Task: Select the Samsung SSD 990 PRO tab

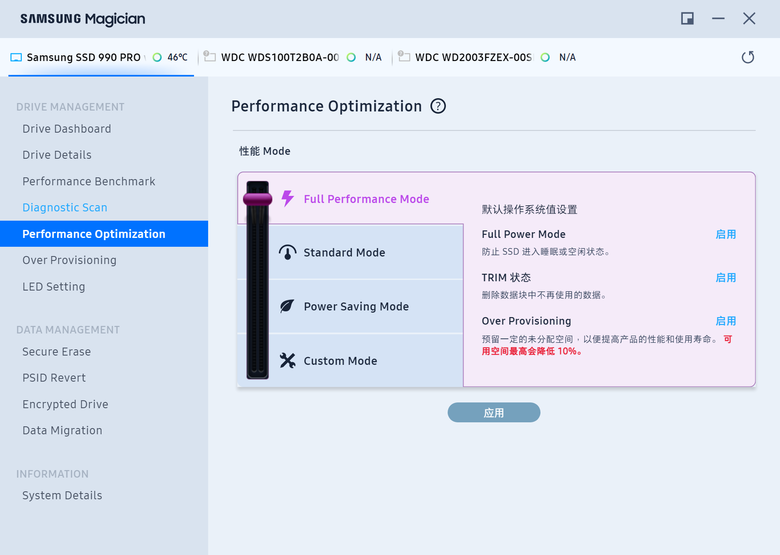Action: click(x=101, y=57)
